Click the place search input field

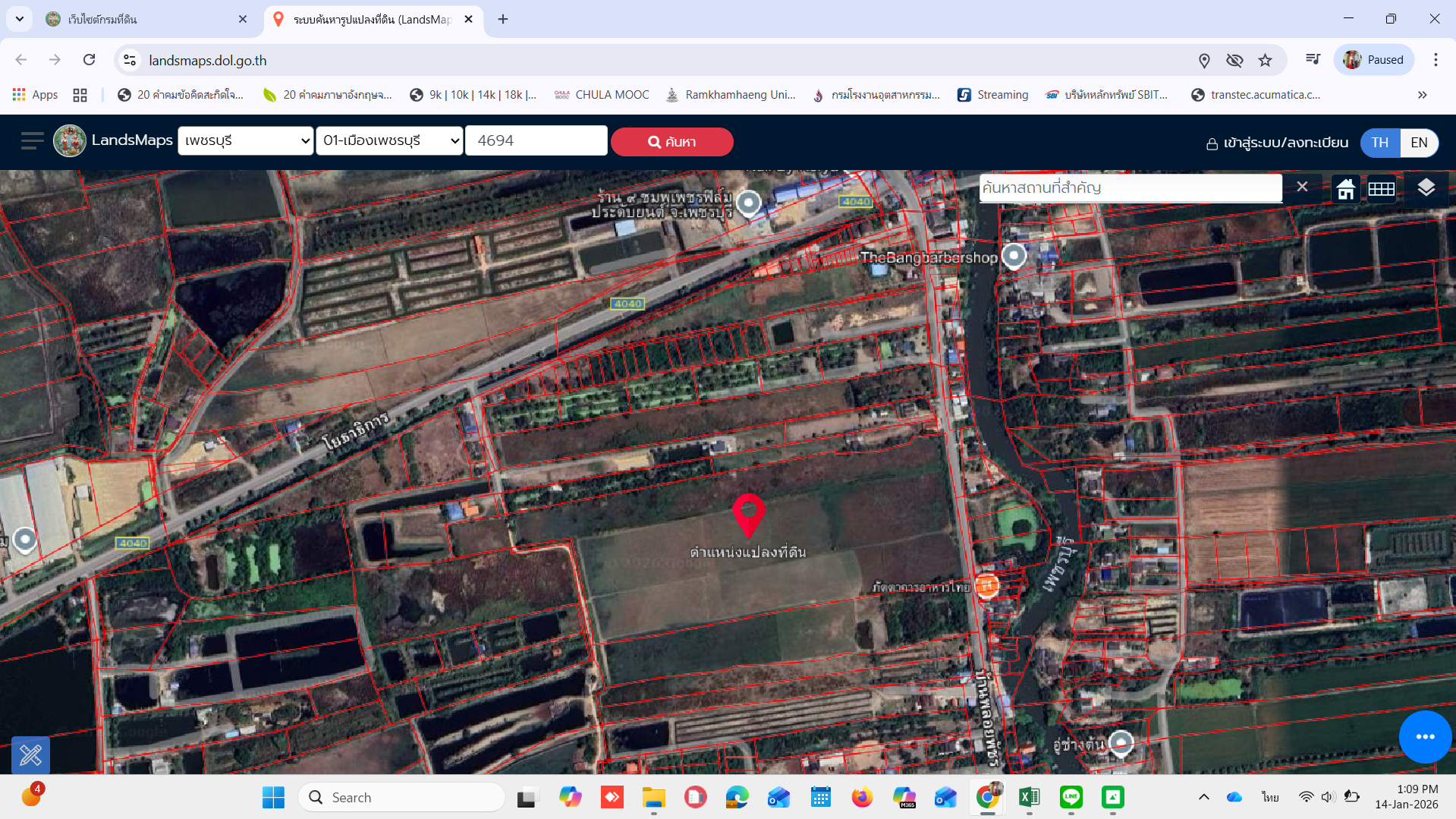click(1130, 187)
